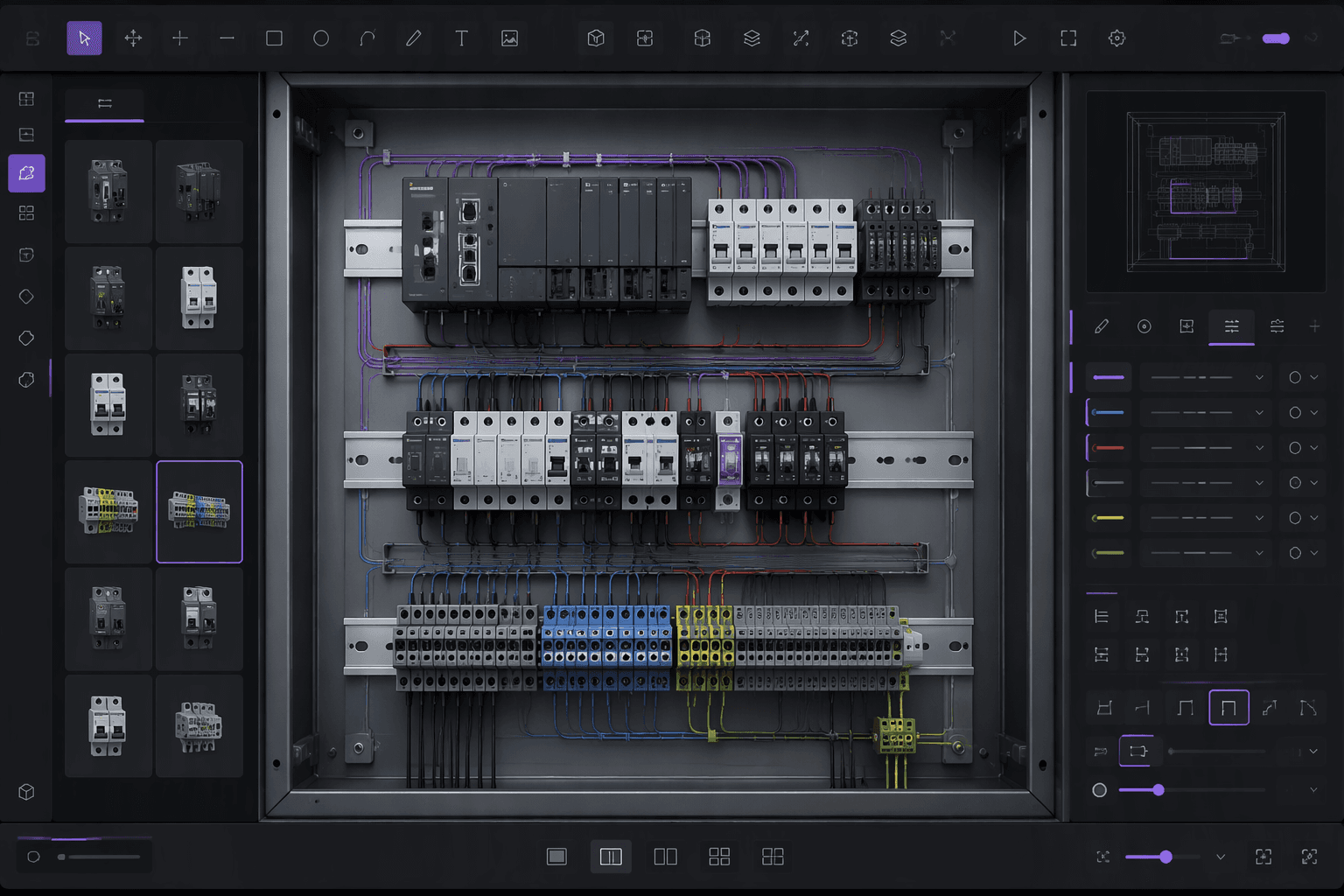Click the cube icon at sidebar bottom

[26, 792]
